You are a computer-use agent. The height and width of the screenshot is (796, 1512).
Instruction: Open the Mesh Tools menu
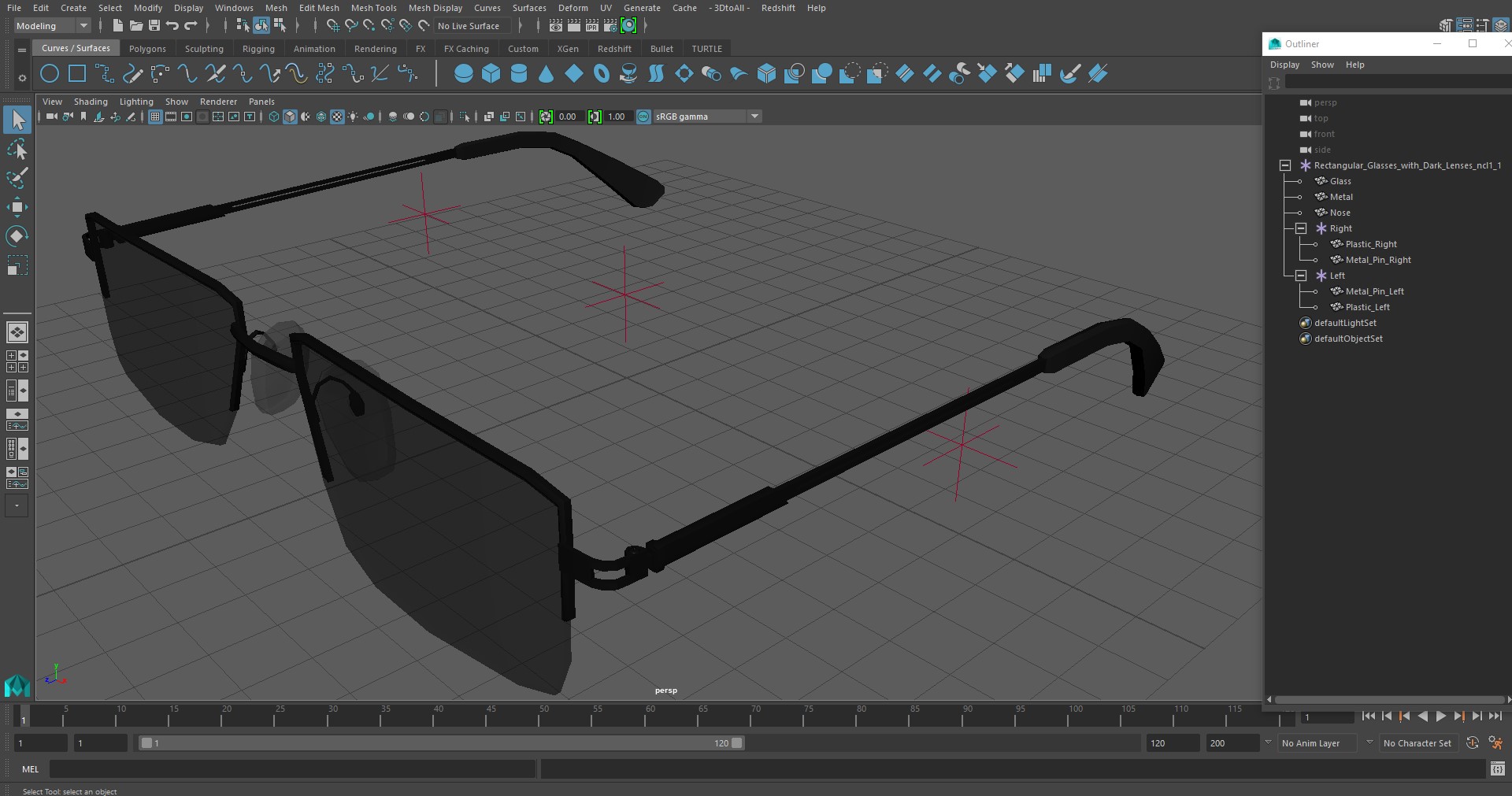[373, 8]
